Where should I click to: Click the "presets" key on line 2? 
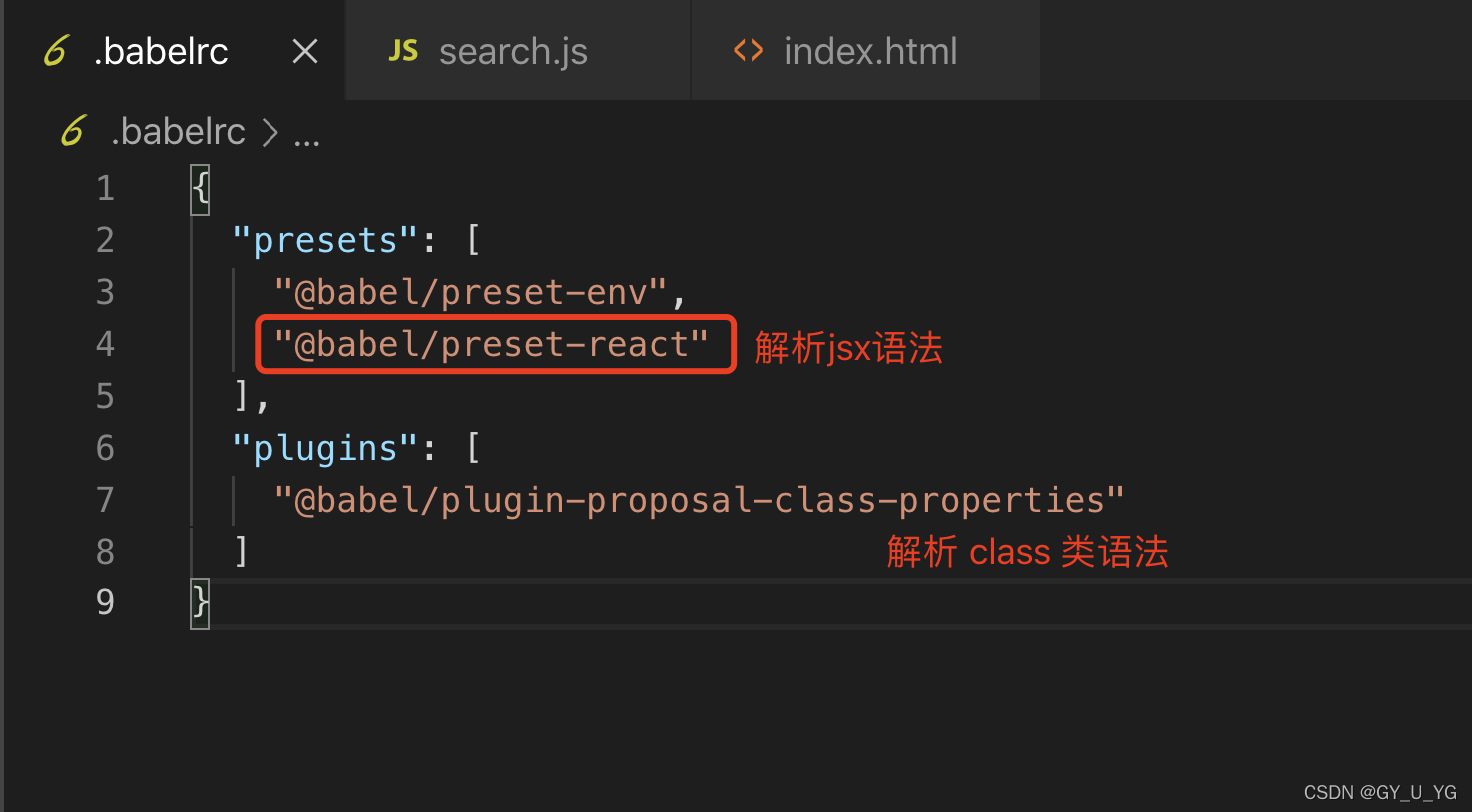pyautogui.click(x=326, y=240)
